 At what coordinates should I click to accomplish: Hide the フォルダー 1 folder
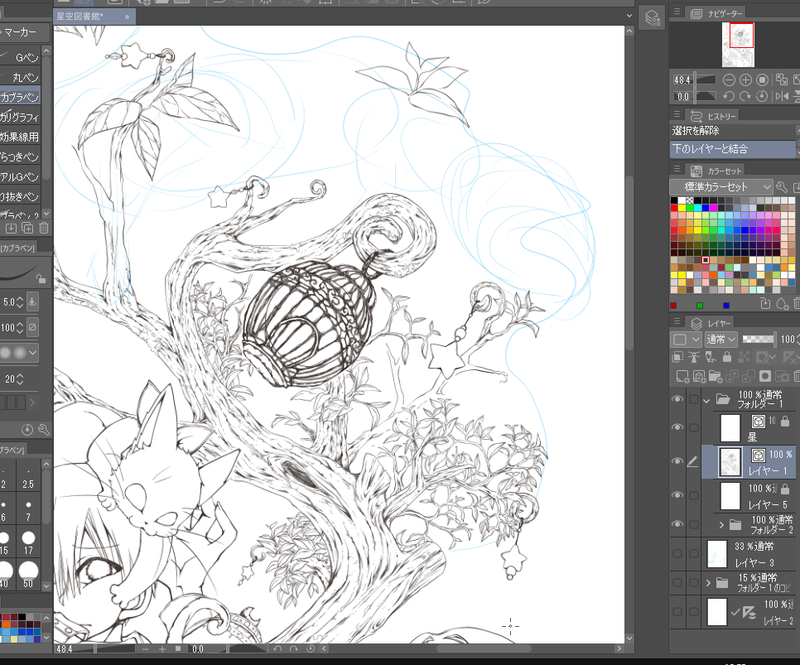point(677,399)
